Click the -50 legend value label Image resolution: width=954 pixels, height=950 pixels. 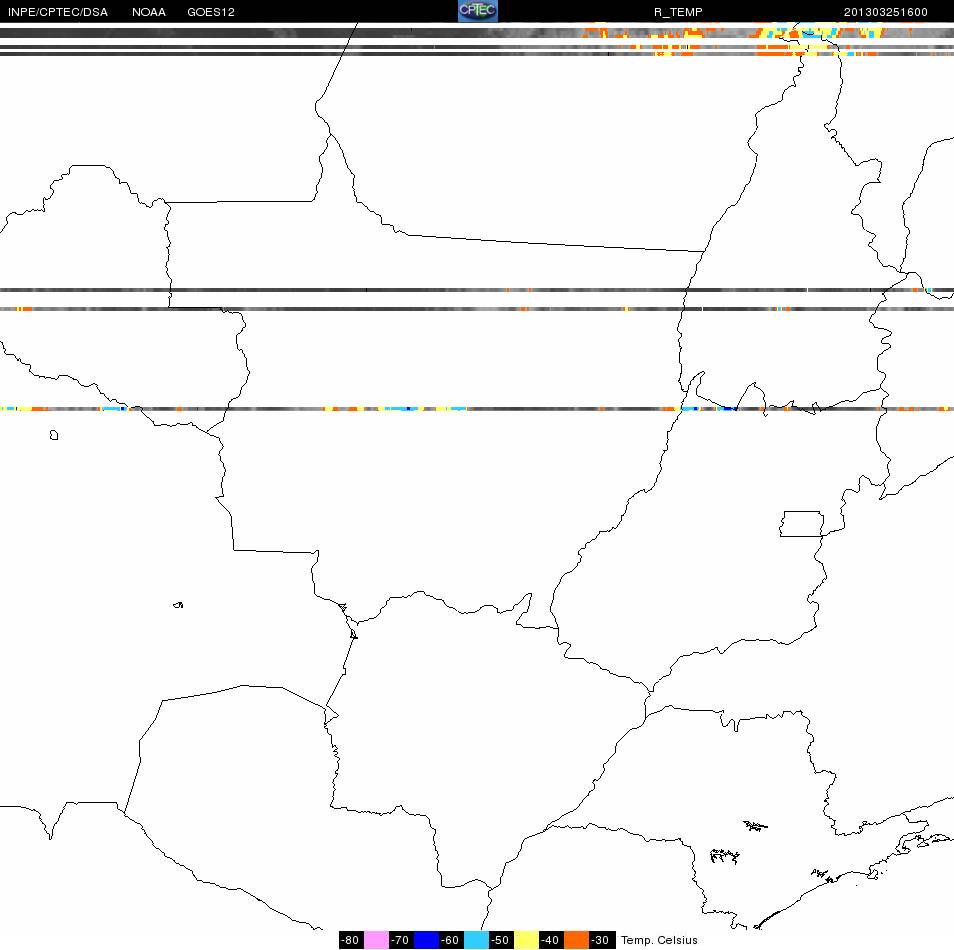click(500, 940)
